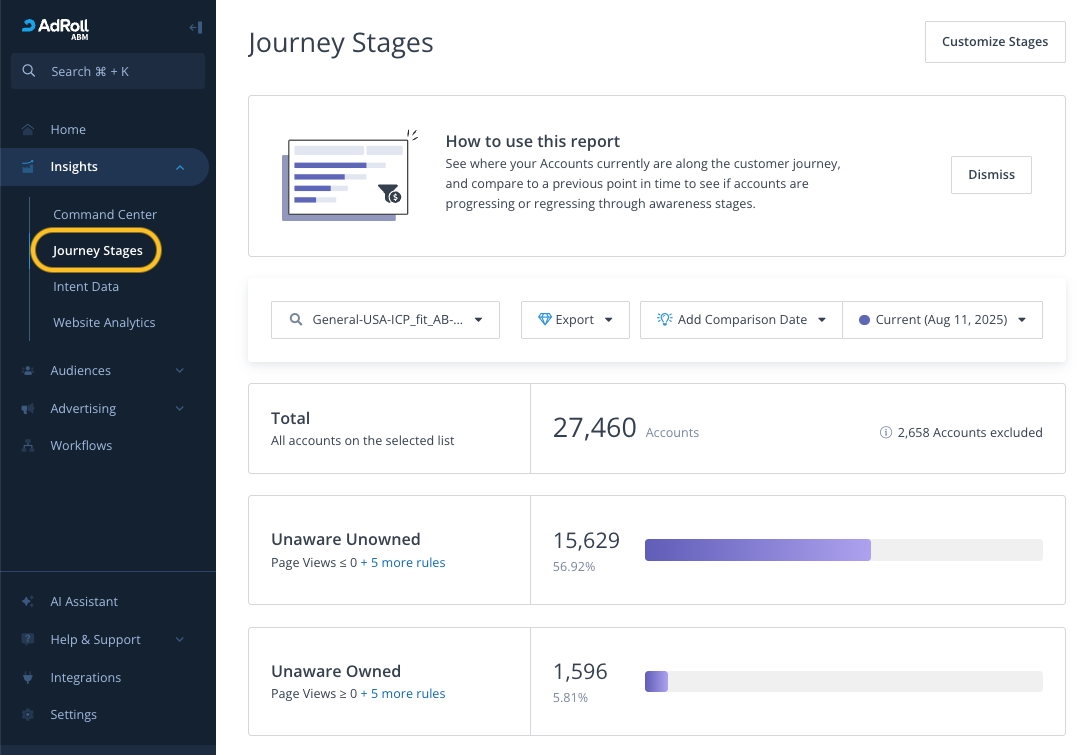Click the AdRoll ABM logo
The width and height of the screenshot is (1084, 755).
55,28
